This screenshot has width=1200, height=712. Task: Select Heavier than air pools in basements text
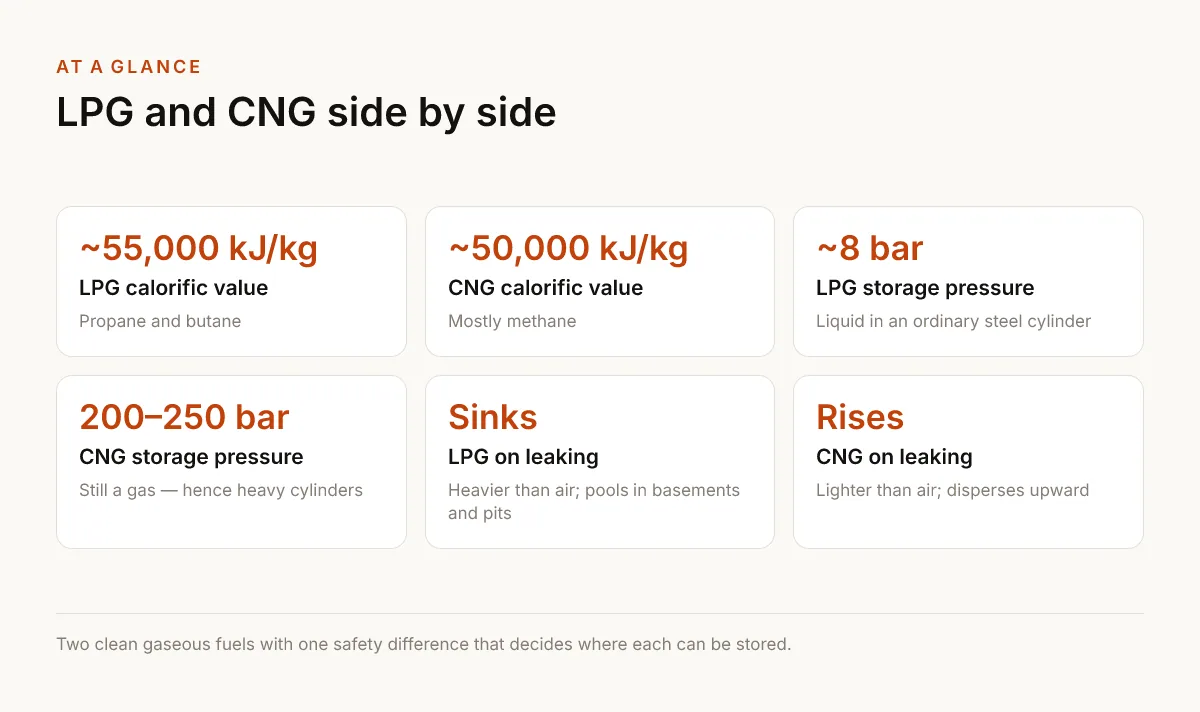[x=594, y=502]
